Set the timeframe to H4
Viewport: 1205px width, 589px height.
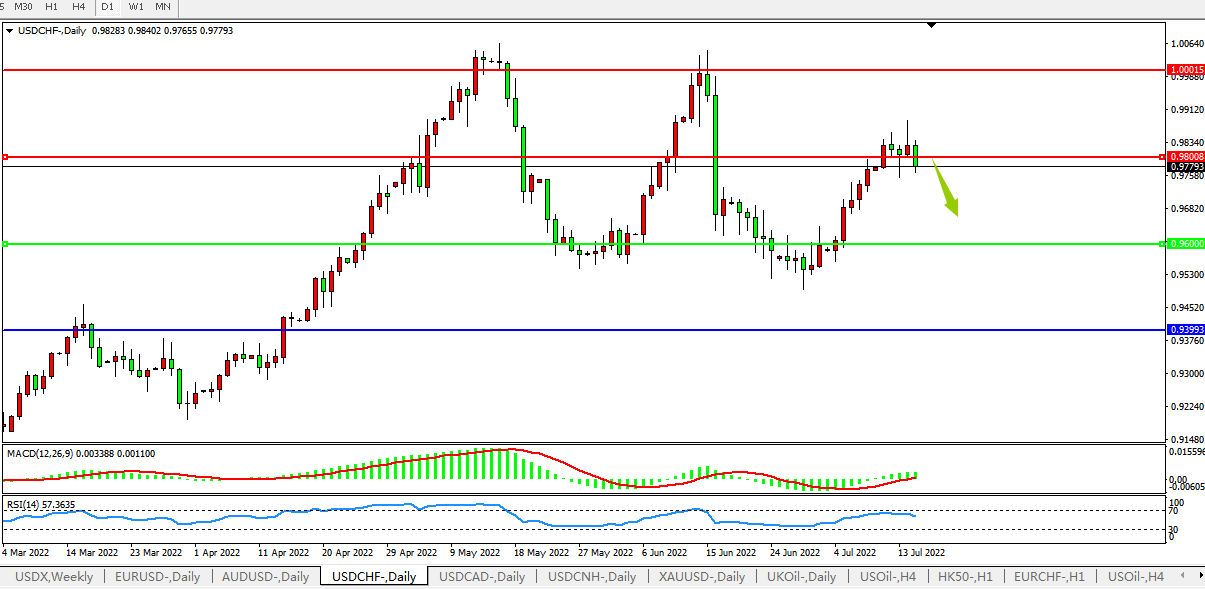click(x=78, y=7)
